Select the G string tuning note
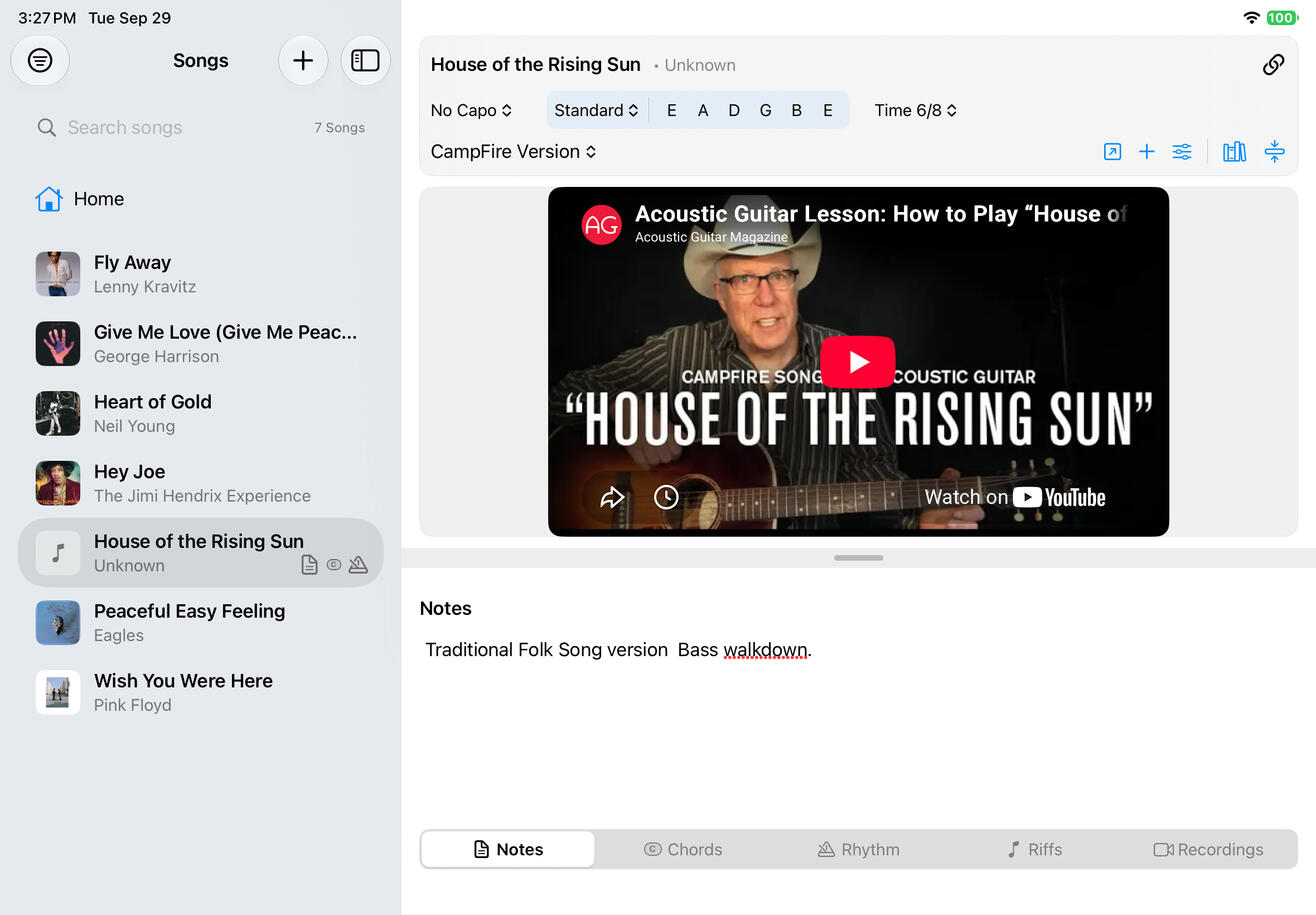Screen dimensions: 1316x915 pyautogui.click(x=765, y=110)
